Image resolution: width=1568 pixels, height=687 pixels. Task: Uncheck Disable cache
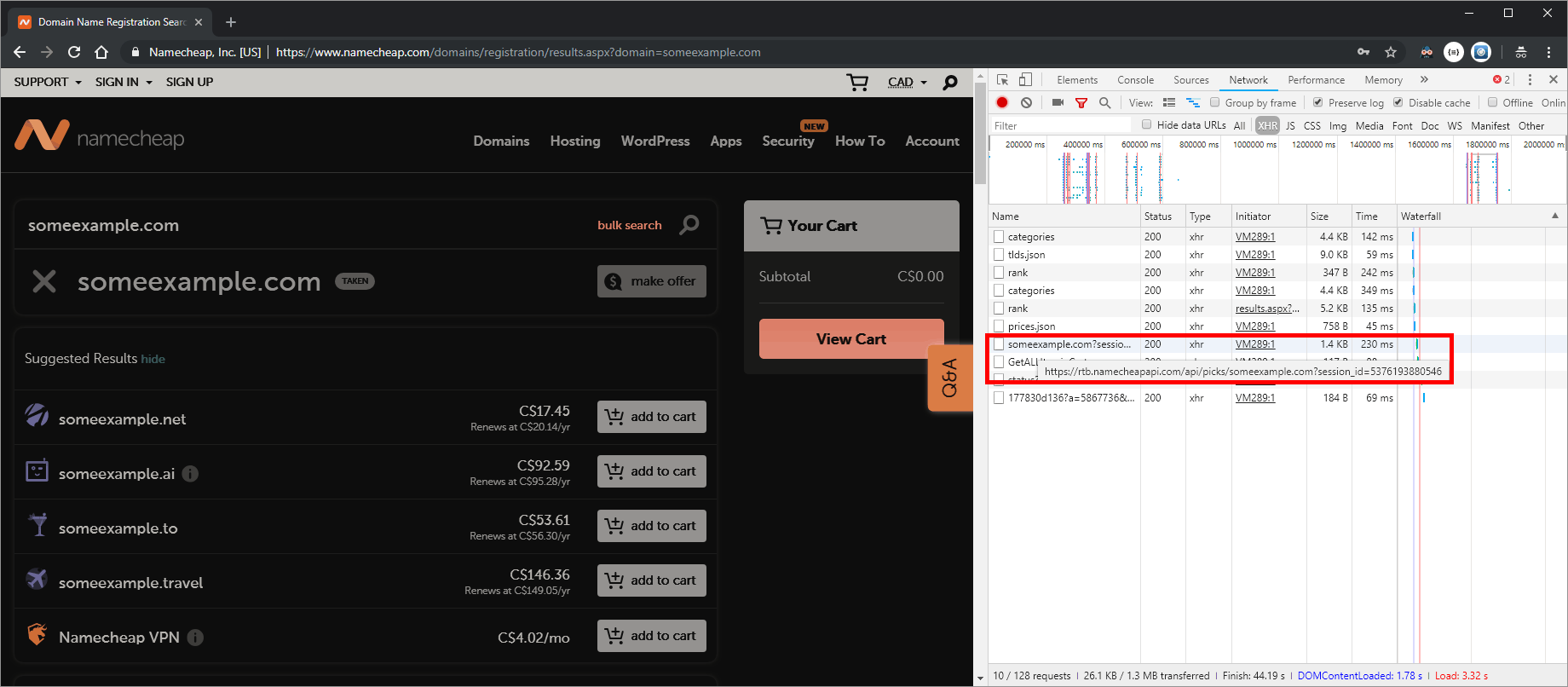click(1398, 102)
